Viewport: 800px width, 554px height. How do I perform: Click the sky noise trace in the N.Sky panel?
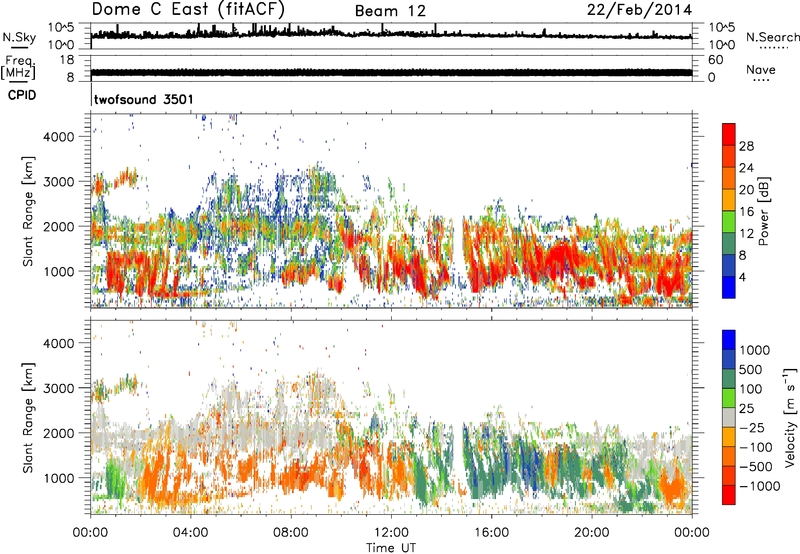(x=391, y=34)
